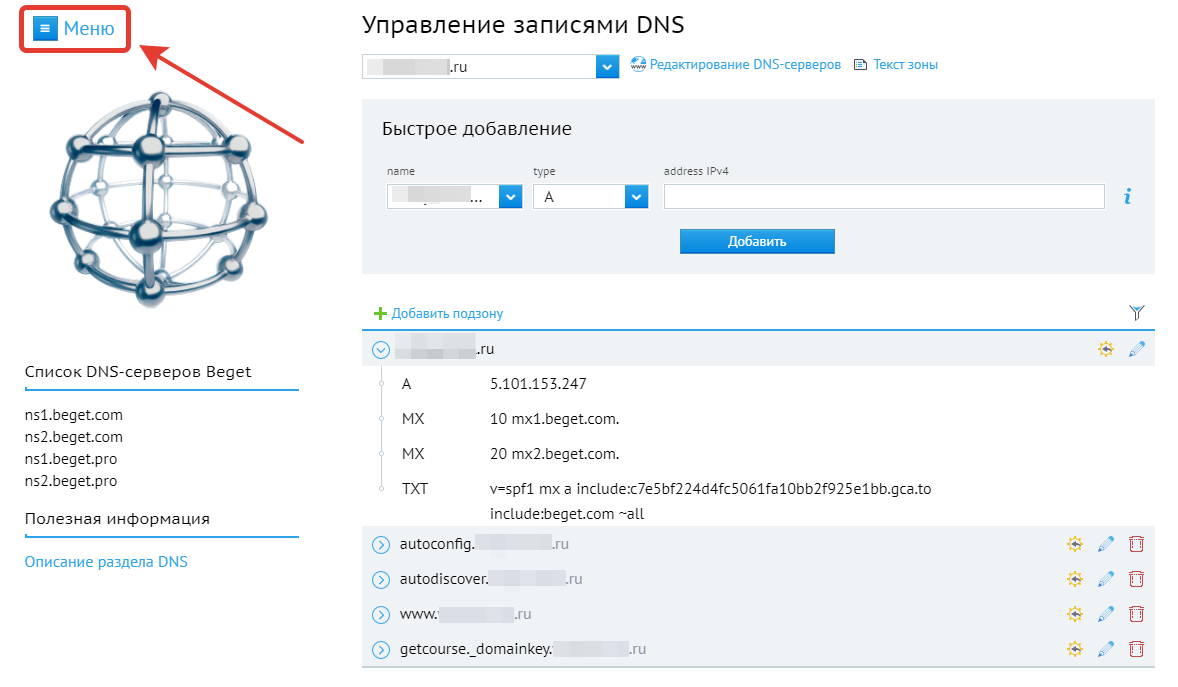Click the address IPv4 input field
The width and height of the screenshot is (1178, 687).
[x=884, y=197]
